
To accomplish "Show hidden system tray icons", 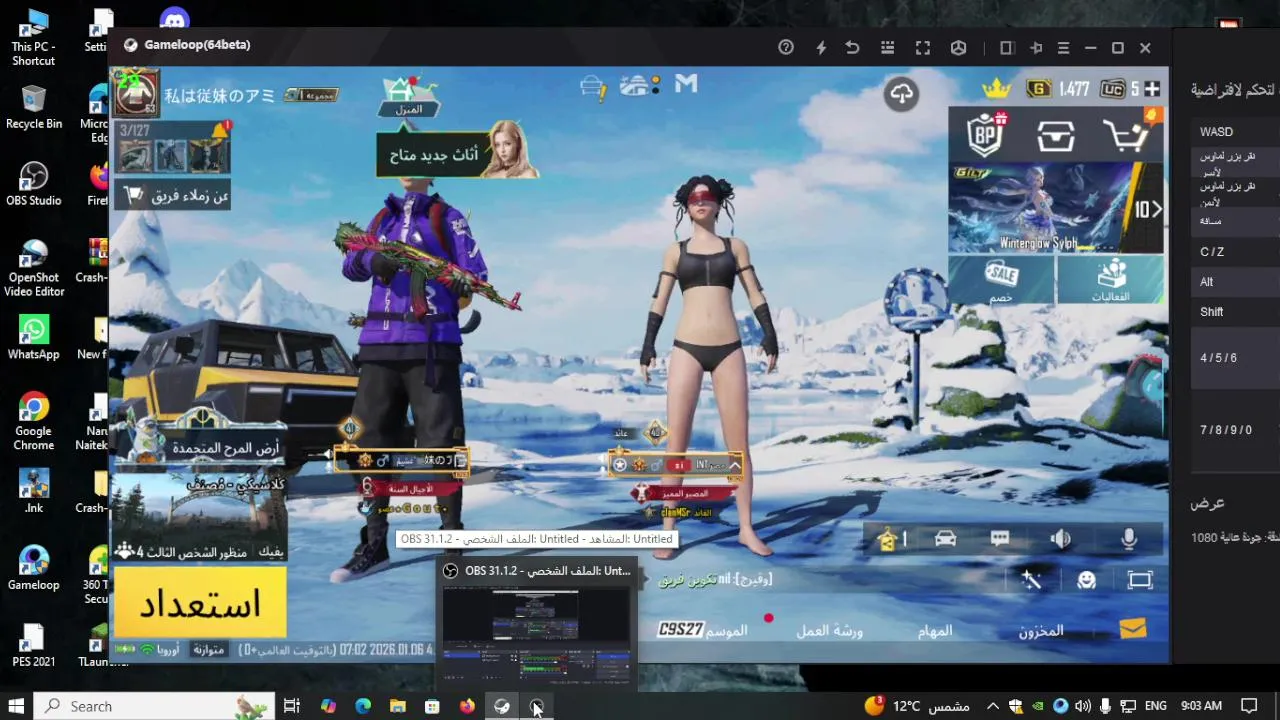I will tap(993, 706).
